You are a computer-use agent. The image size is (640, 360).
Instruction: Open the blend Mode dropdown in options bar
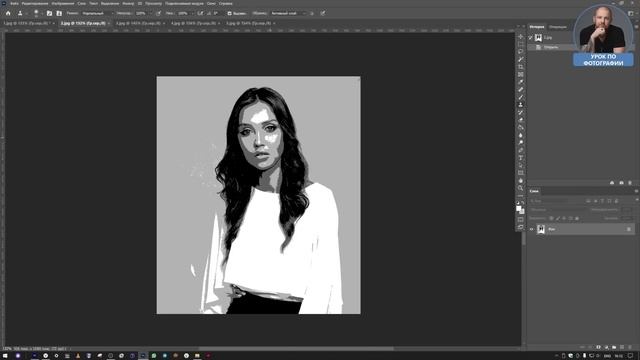[x=98, y=13]
